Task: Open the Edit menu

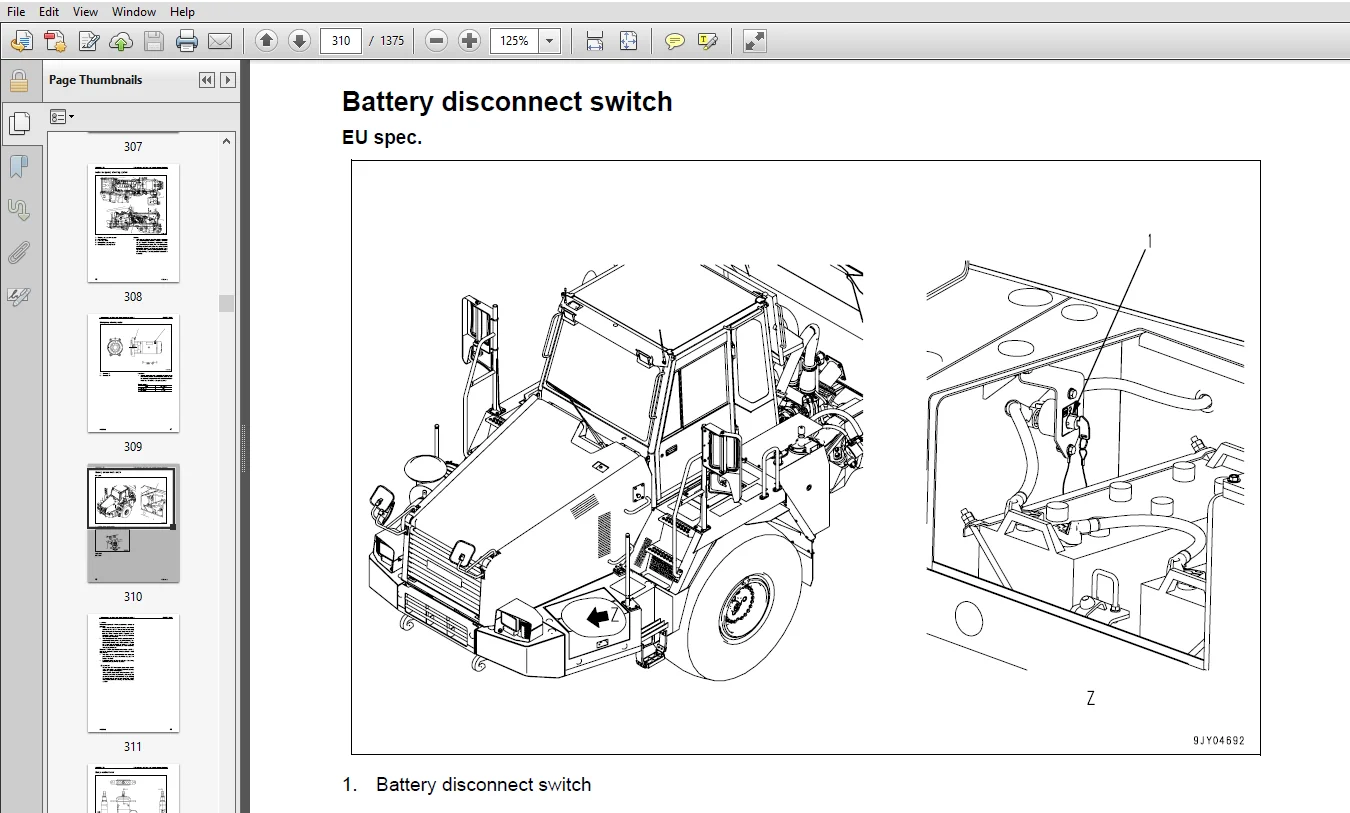Action: point(49,12)
